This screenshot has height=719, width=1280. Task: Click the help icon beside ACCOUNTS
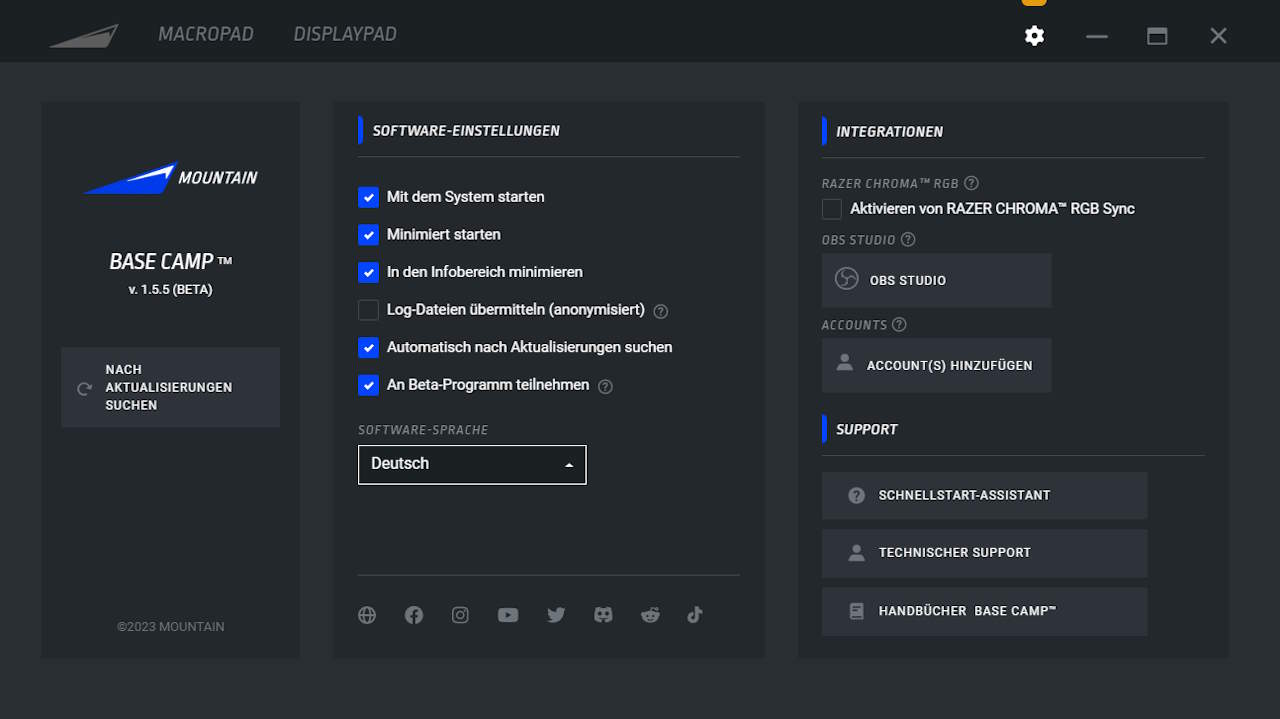coord(899,325)
